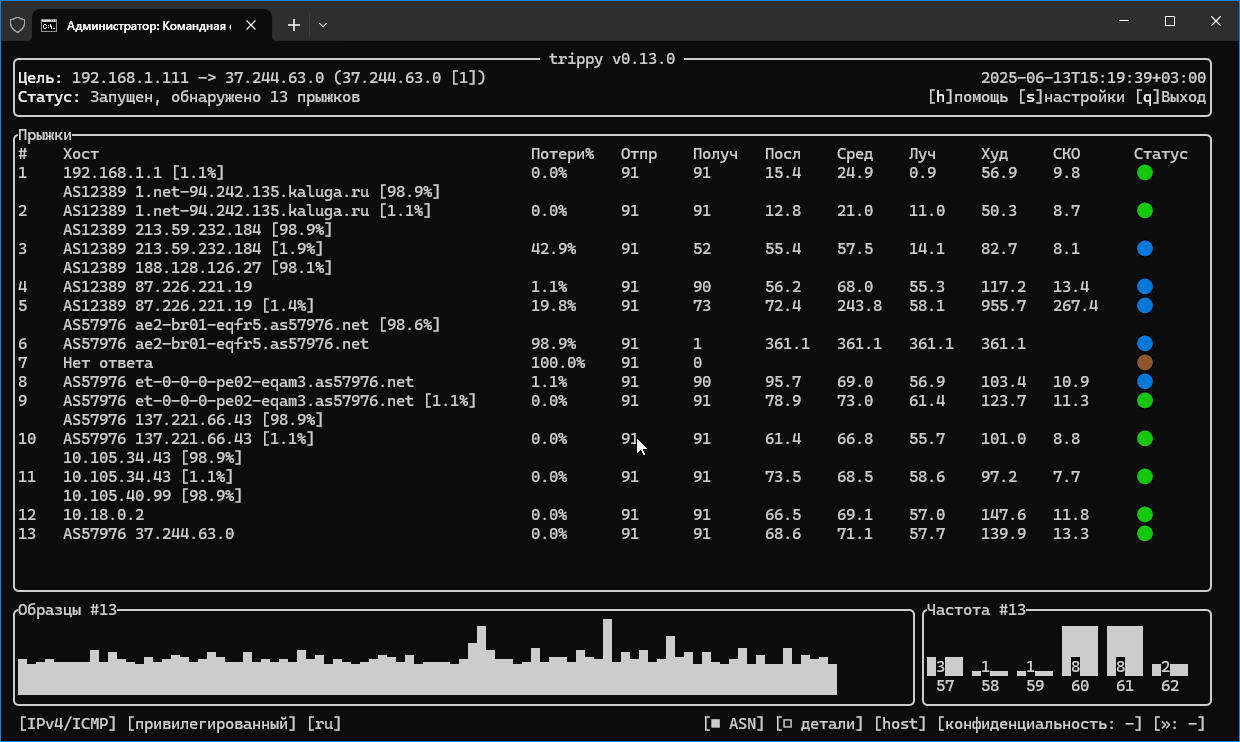Click the green status dot for hop 1
Viewport: 1240px width, 742px height.
click(1145, 172)
